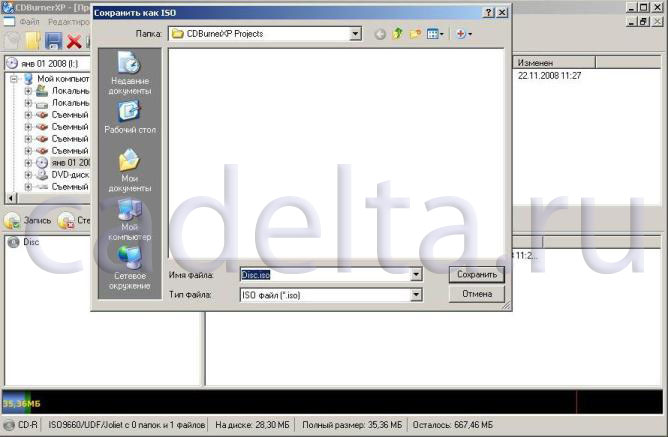The width and height of the screenshot is (668, 437).
Task: Click the red X delete toolbar icon
Action: point(73,41)
